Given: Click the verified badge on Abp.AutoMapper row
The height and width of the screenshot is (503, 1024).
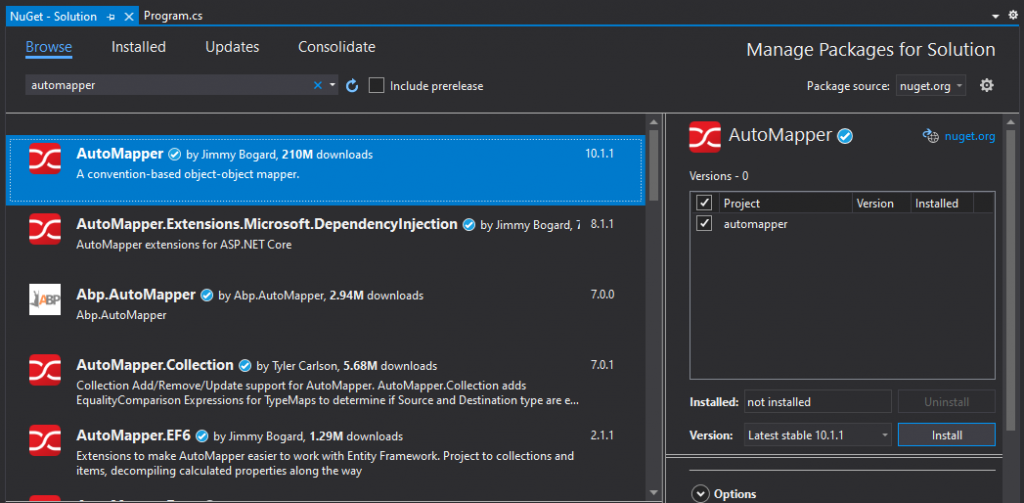Looking at the screenshot, I should (x=207, y=295).
